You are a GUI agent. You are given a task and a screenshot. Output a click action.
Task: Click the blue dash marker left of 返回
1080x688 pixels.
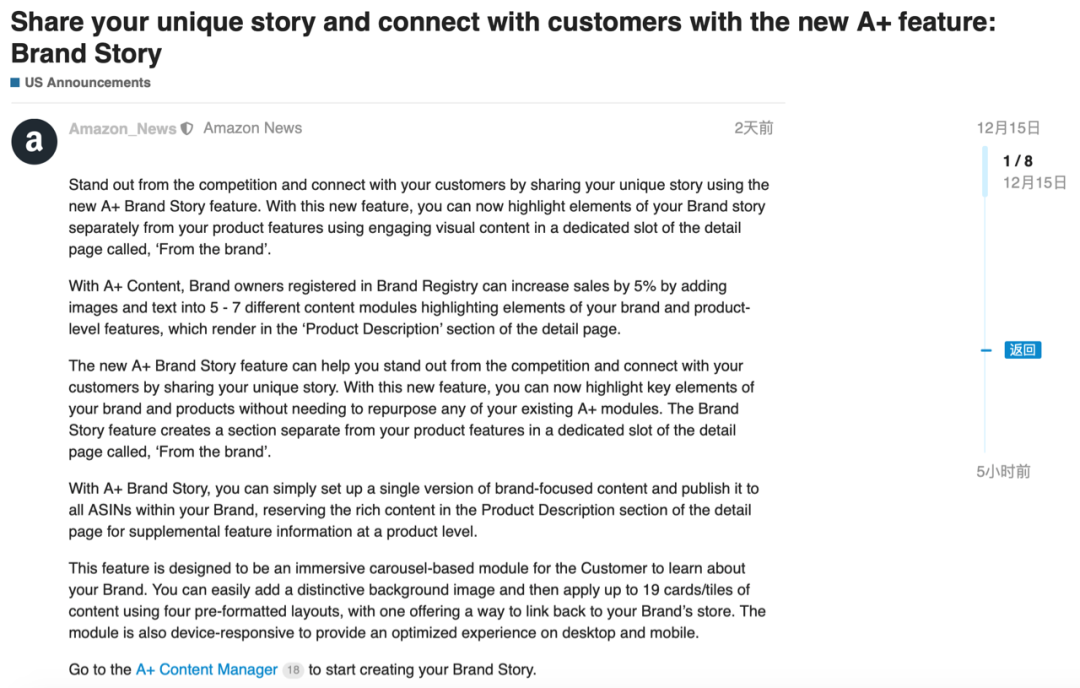coord(986,351)
